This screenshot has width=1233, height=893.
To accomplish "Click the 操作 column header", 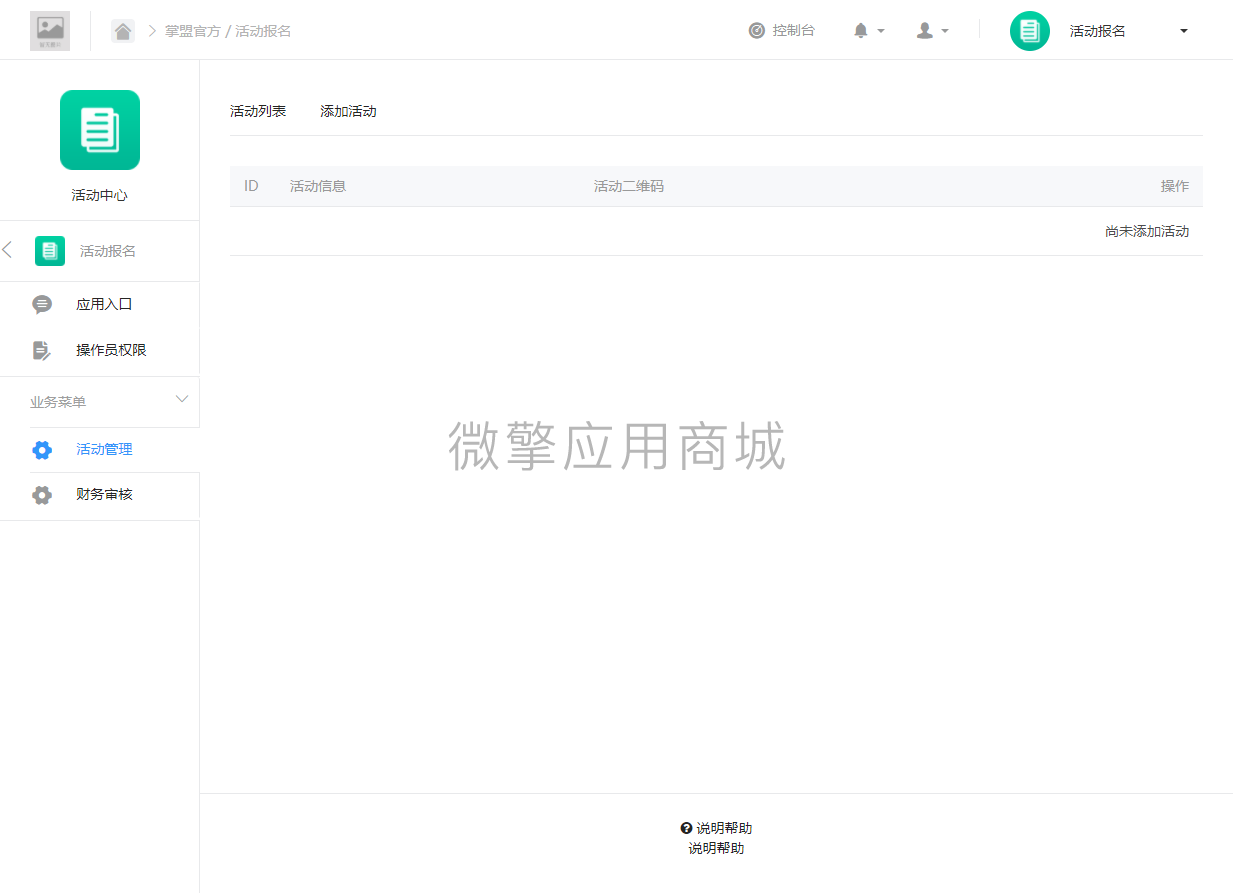I will coord(1175,186).
